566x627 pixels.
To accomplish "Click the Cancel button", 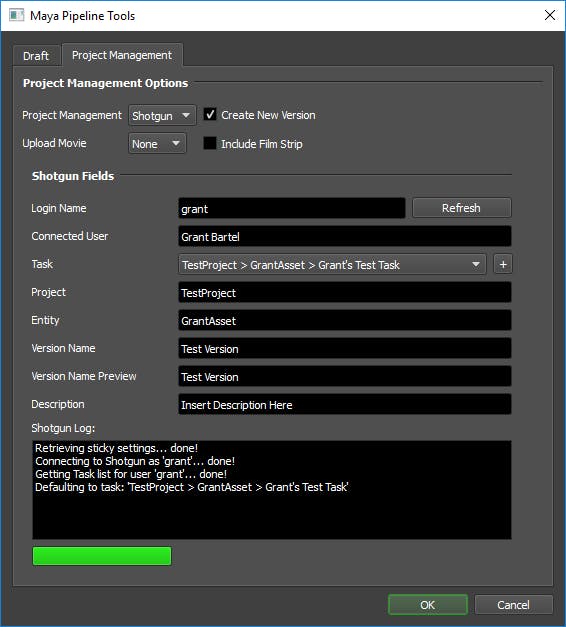I will click(x=514, y=605).
